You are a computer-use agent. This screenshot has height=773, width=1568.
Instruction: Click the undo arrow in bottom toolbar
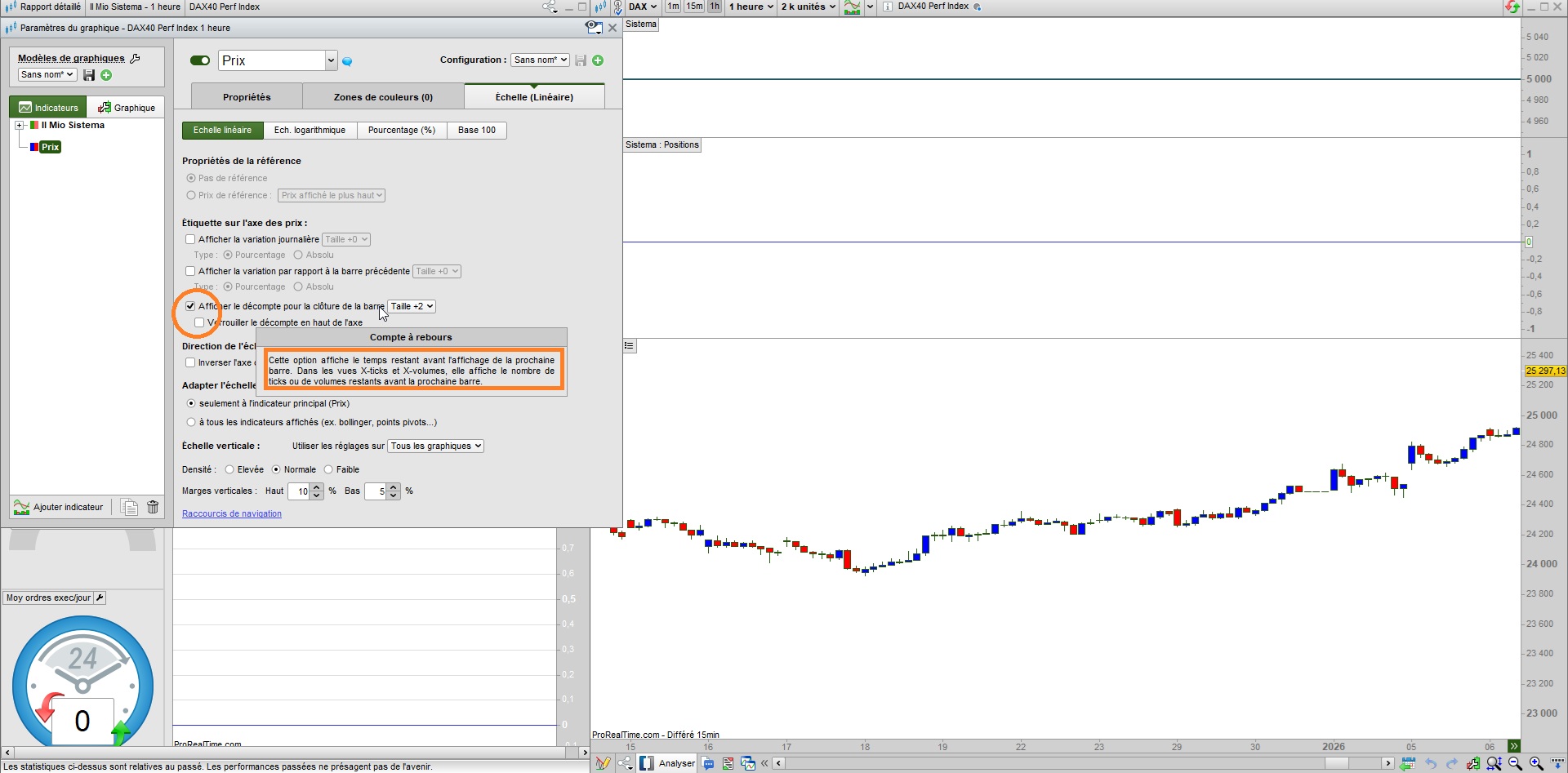click(1431, 763)
